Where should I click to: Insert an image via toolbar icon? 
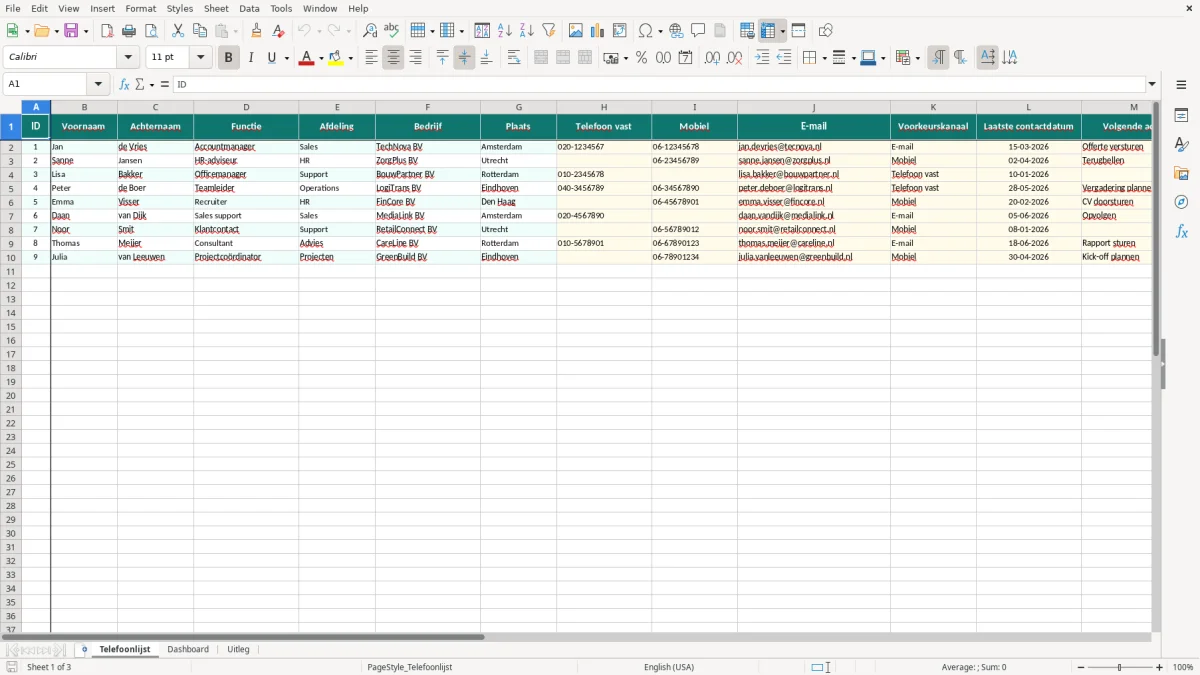[576, 31]
